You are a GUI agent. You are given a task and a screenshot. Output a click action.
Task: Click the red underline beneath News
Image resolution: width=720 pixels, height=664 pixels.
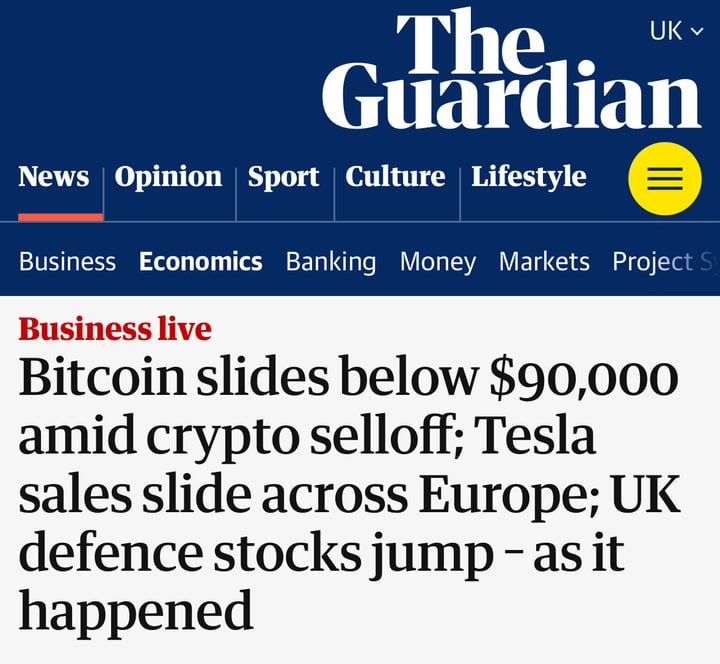[x=60, y=217]
